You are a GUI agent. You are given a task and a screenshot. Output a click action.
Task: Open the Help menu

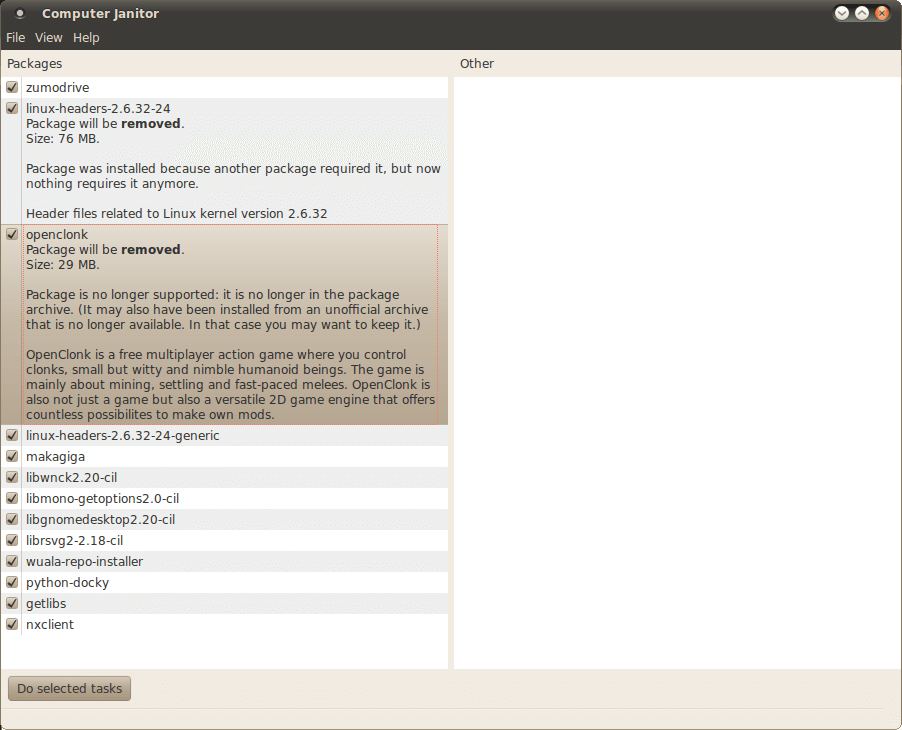[86, 37]
